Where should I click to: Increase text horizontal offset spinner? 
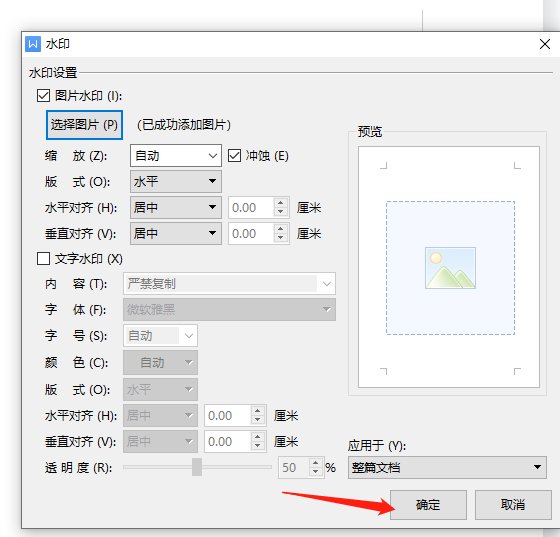pyautogui.click(x=257, y=411)
